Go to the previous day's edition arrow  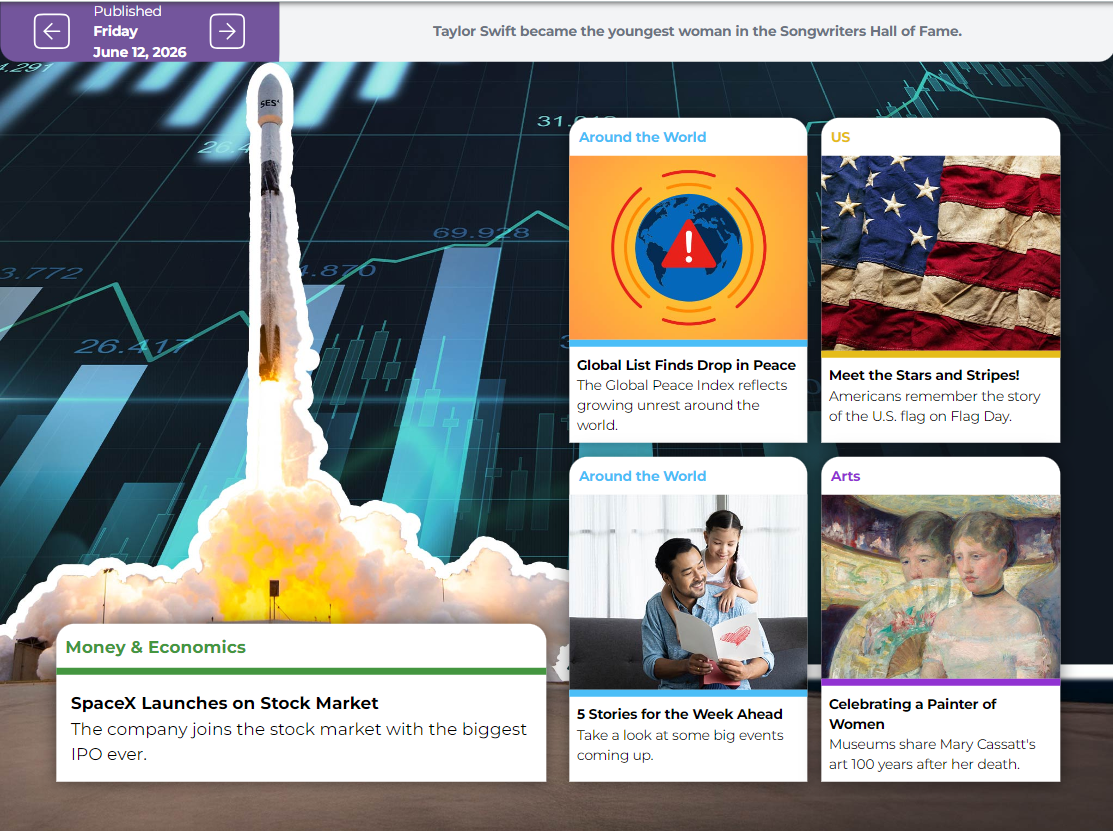coord(52,31)
